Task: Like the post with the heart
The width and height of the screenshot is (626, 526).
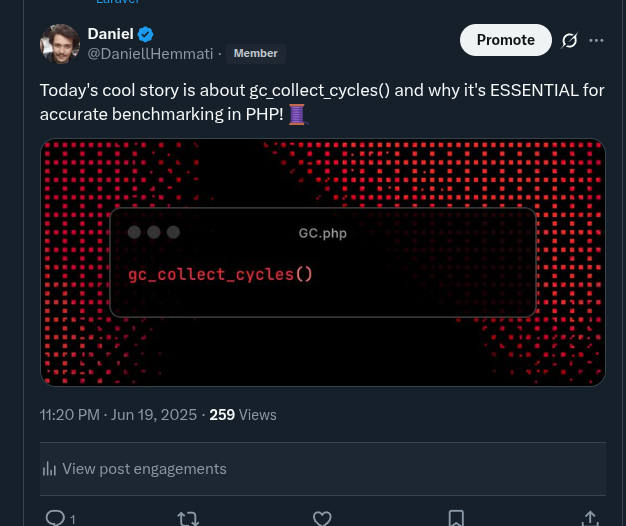Action: click(x=322, y=518)
